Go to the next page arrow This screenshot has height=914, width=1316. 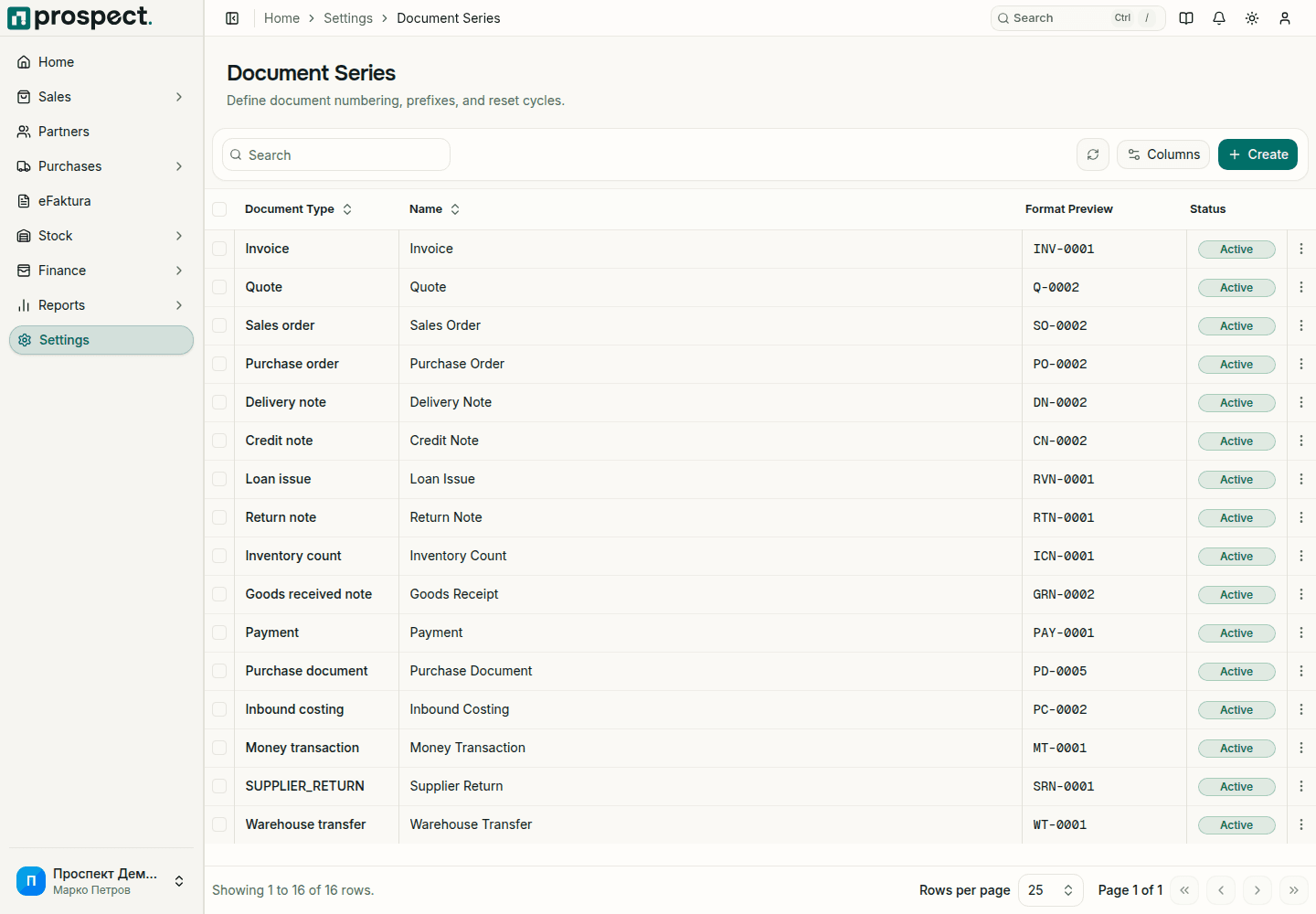1258,890
